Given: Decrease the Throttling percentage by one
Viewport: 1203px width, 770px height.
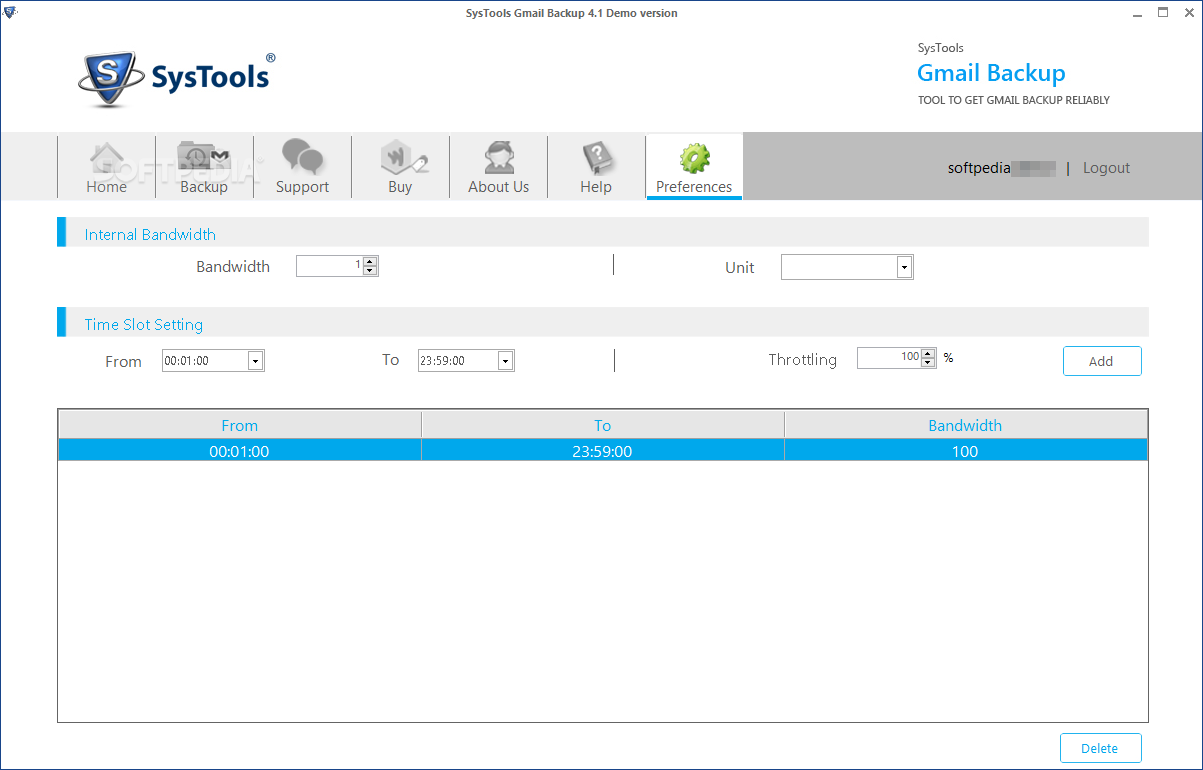Looking at the screenshot, I should (x=929, y=363).
